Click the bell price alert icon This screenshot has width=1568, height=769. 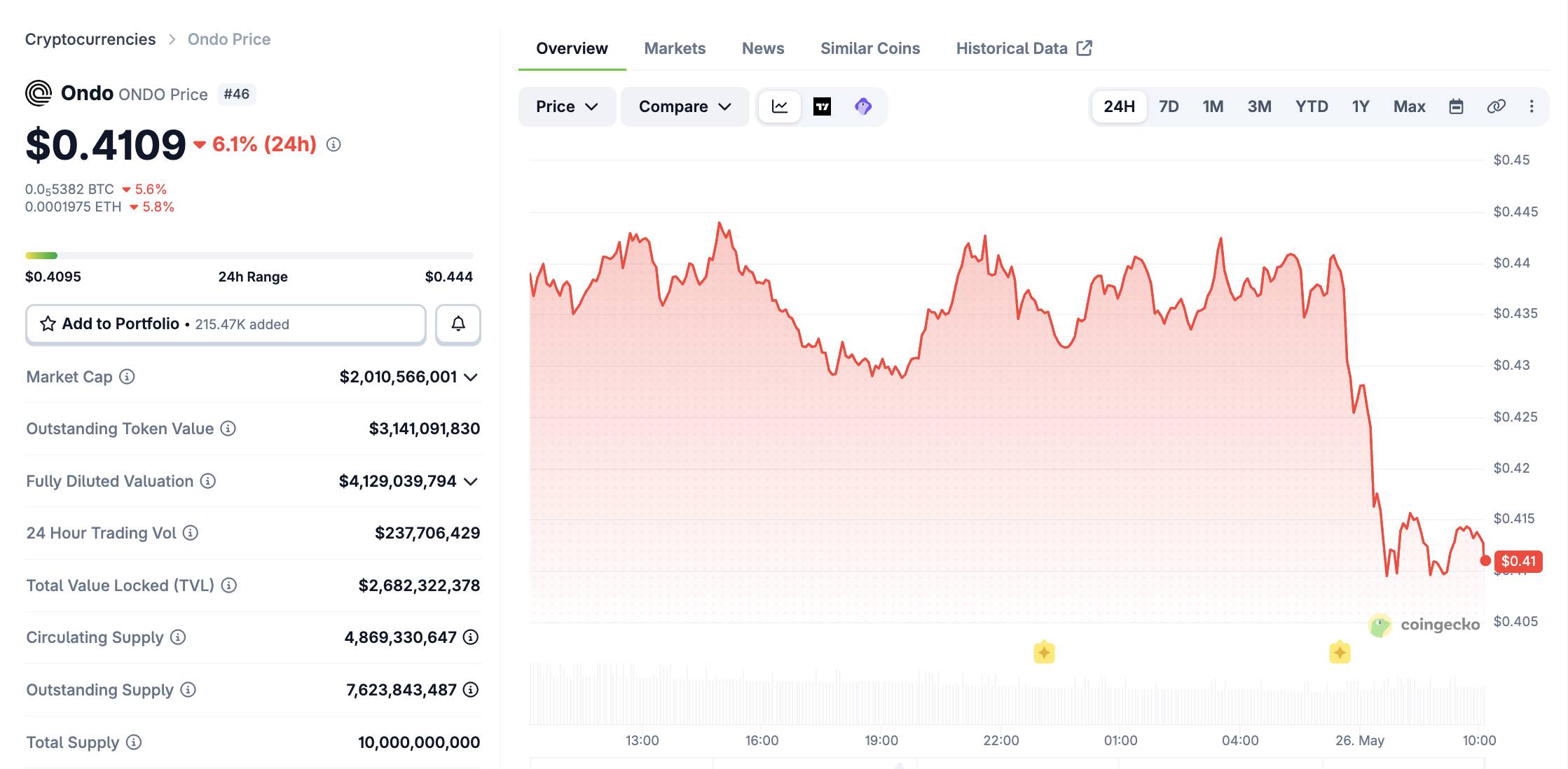(x=458, y=324)
